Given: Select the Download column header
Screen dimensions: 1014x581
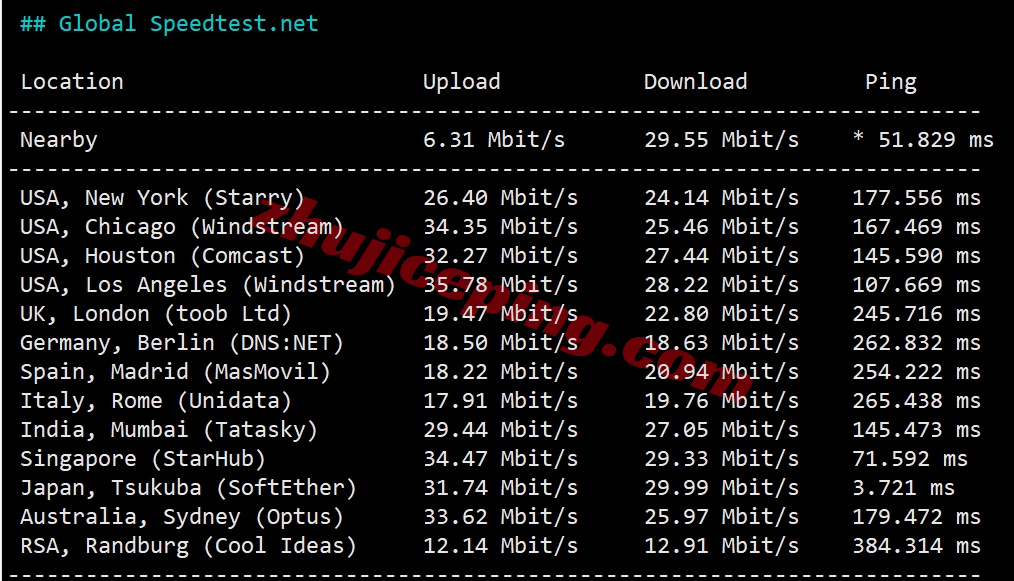Looking at the screenshot, I should 695,82.
